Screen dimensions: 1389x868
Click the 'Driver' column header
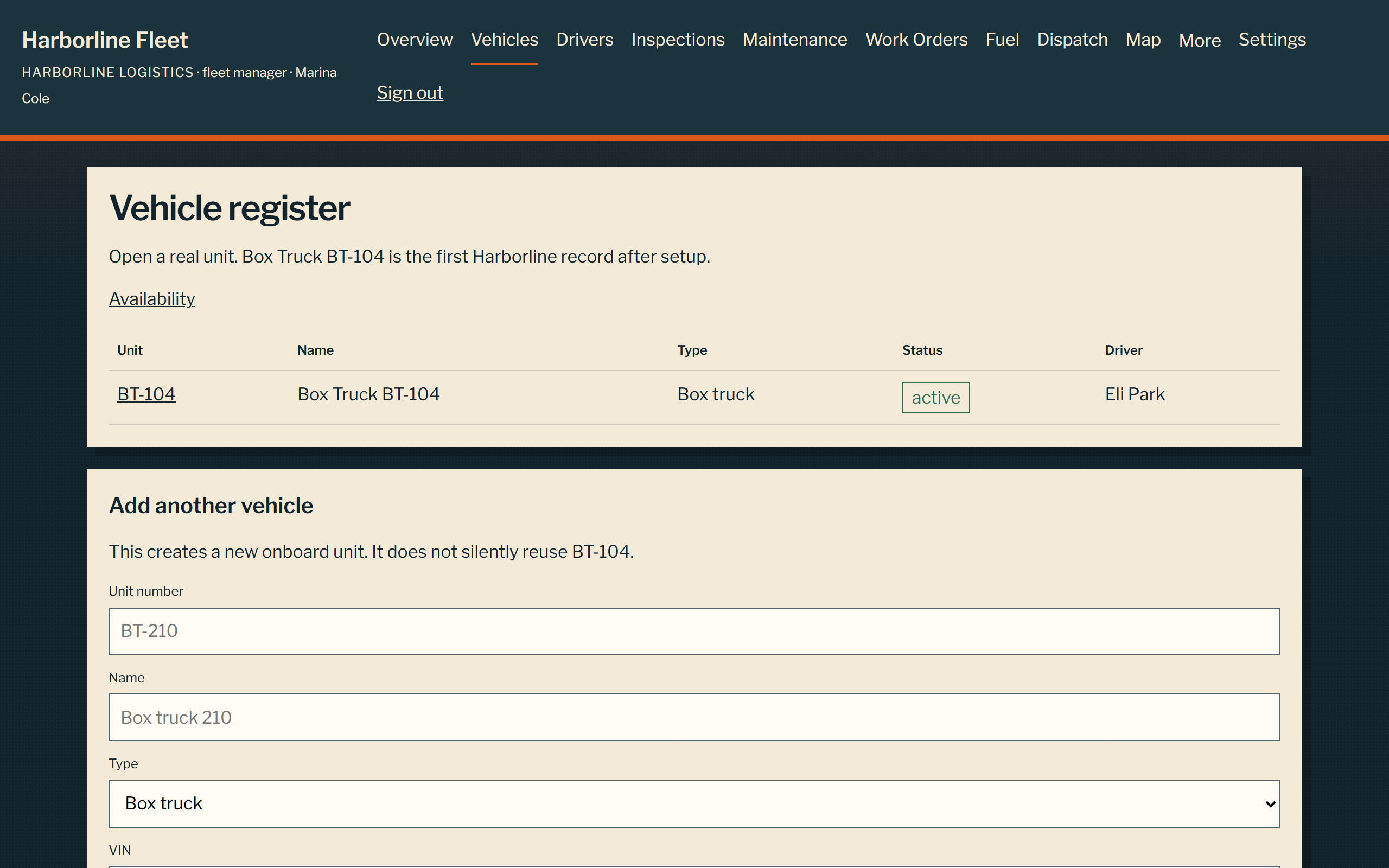[1123, 350]
